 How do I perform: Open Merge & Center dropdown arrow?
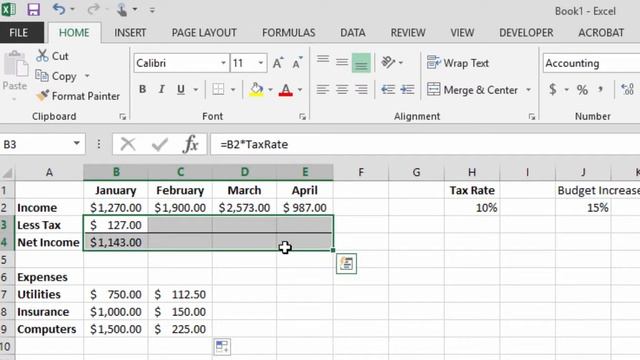click(x=529, y=90)
